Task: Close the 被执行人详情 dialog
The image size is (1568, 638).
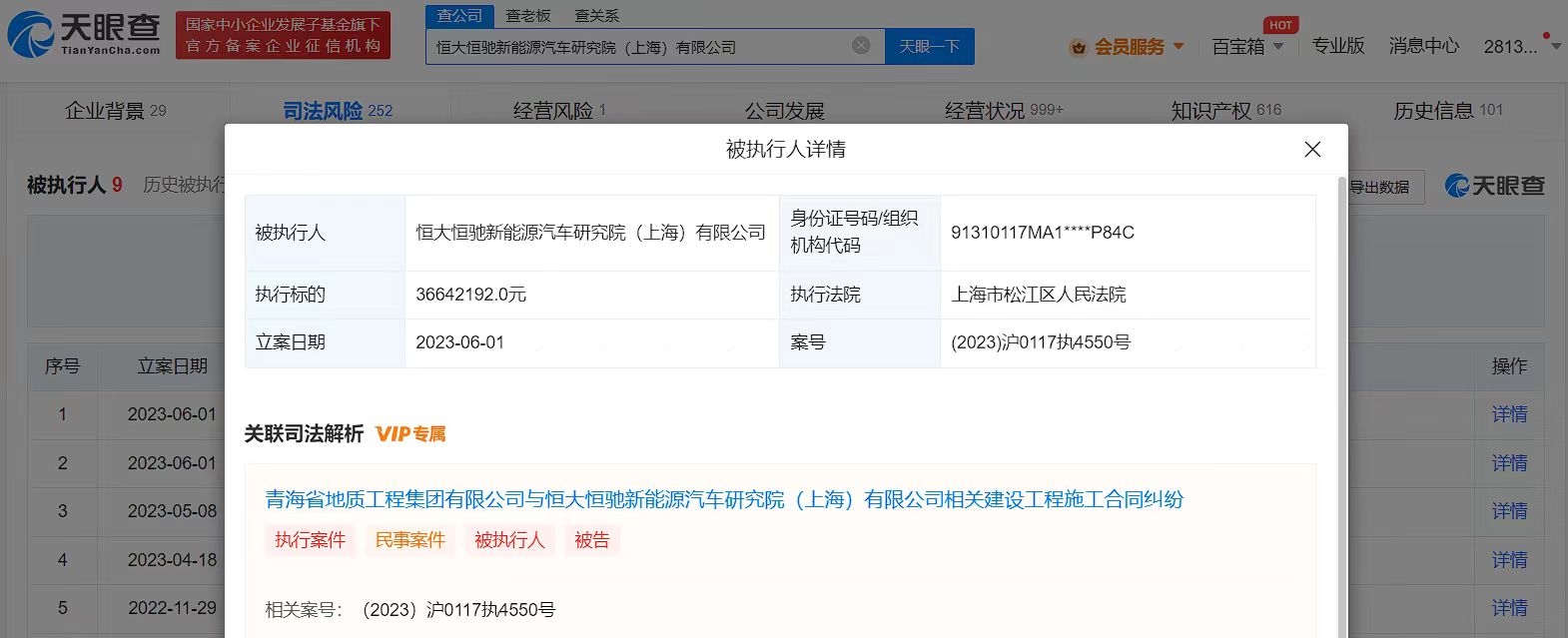Action: click(1312, 149)
